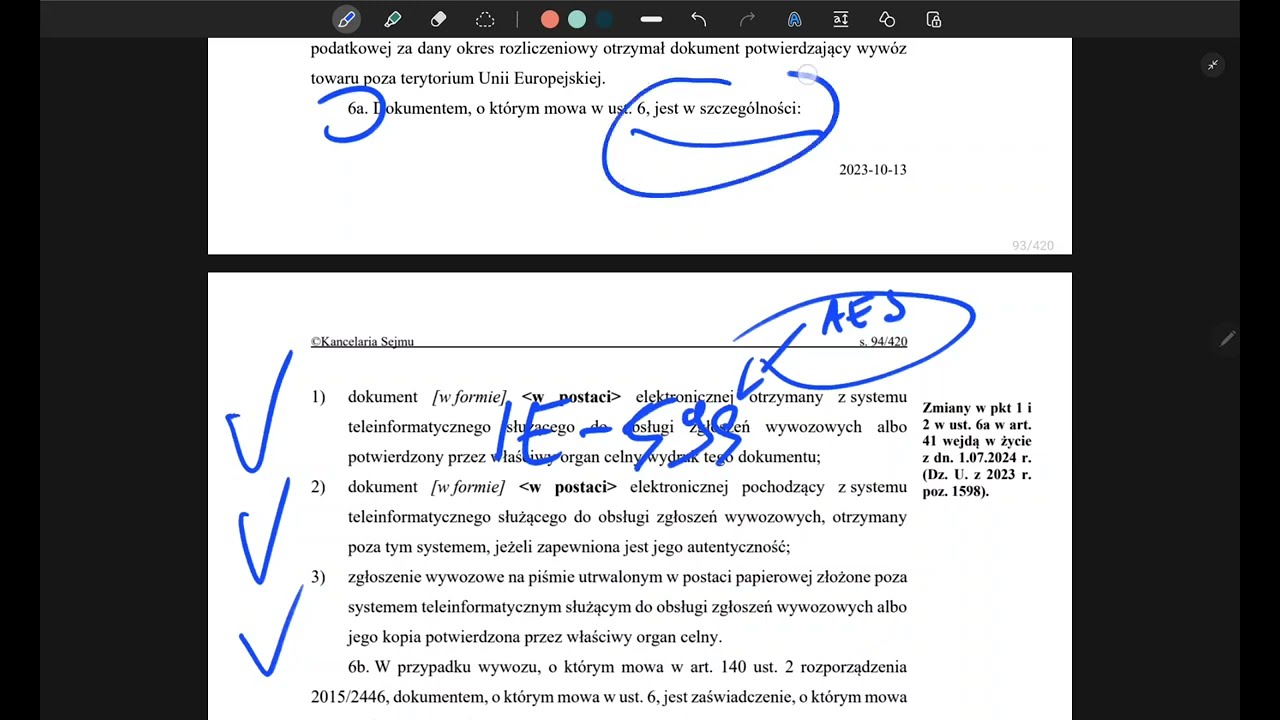Click the ©Kancelaria Sejmu header text
The image size is (1280, 720).
362,341
